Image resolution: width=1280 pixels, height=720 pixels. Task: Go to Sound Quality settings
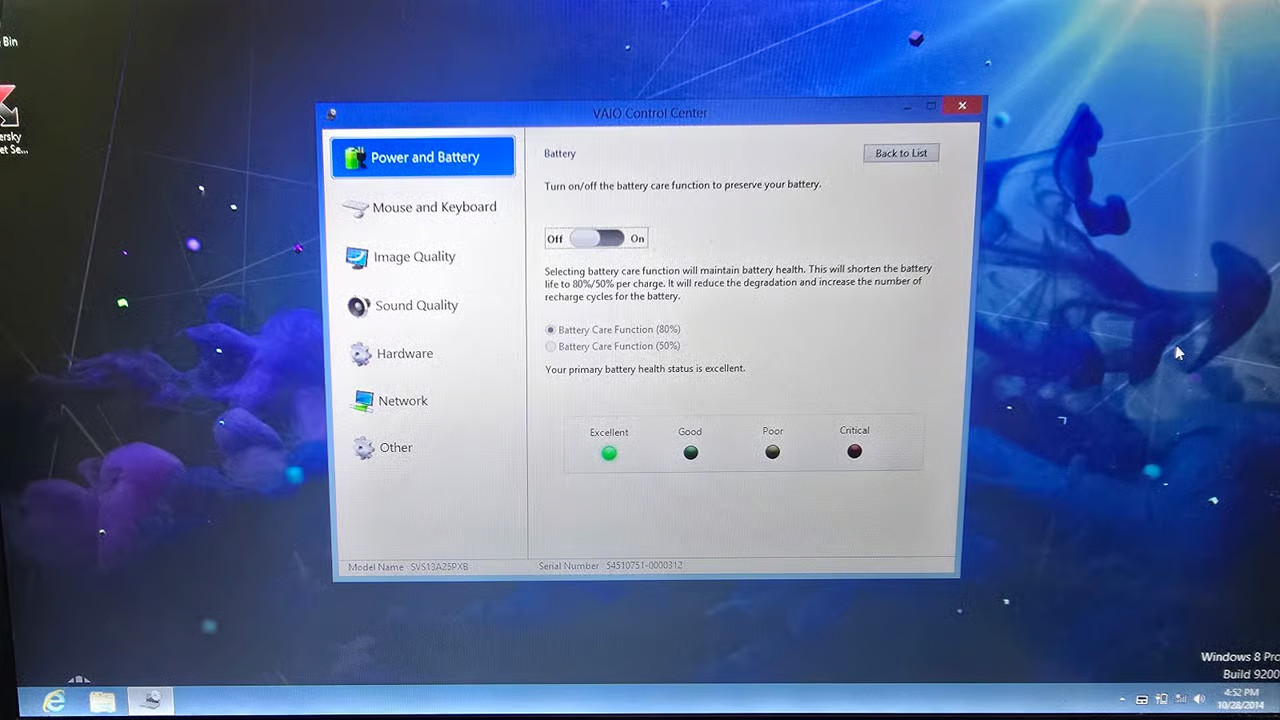[x=403, y=306]
